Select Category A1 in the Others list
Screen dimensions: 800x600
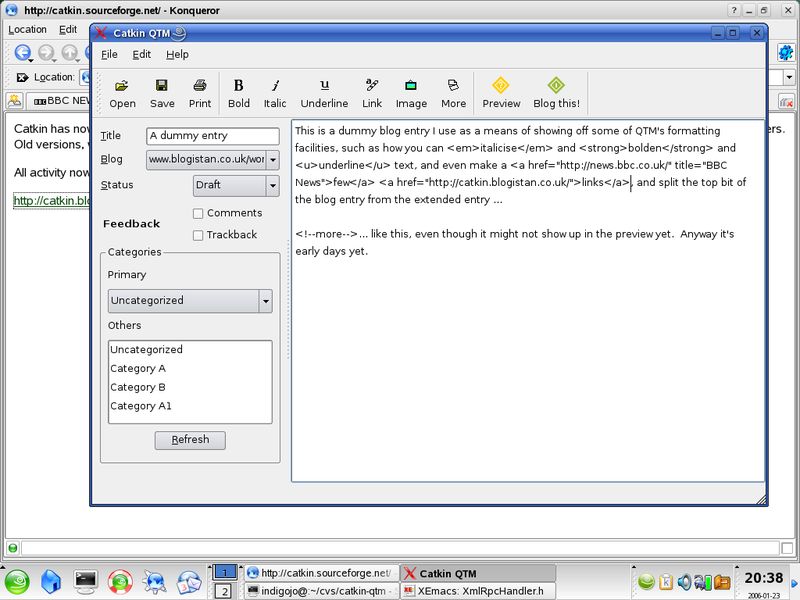point(190,407)
